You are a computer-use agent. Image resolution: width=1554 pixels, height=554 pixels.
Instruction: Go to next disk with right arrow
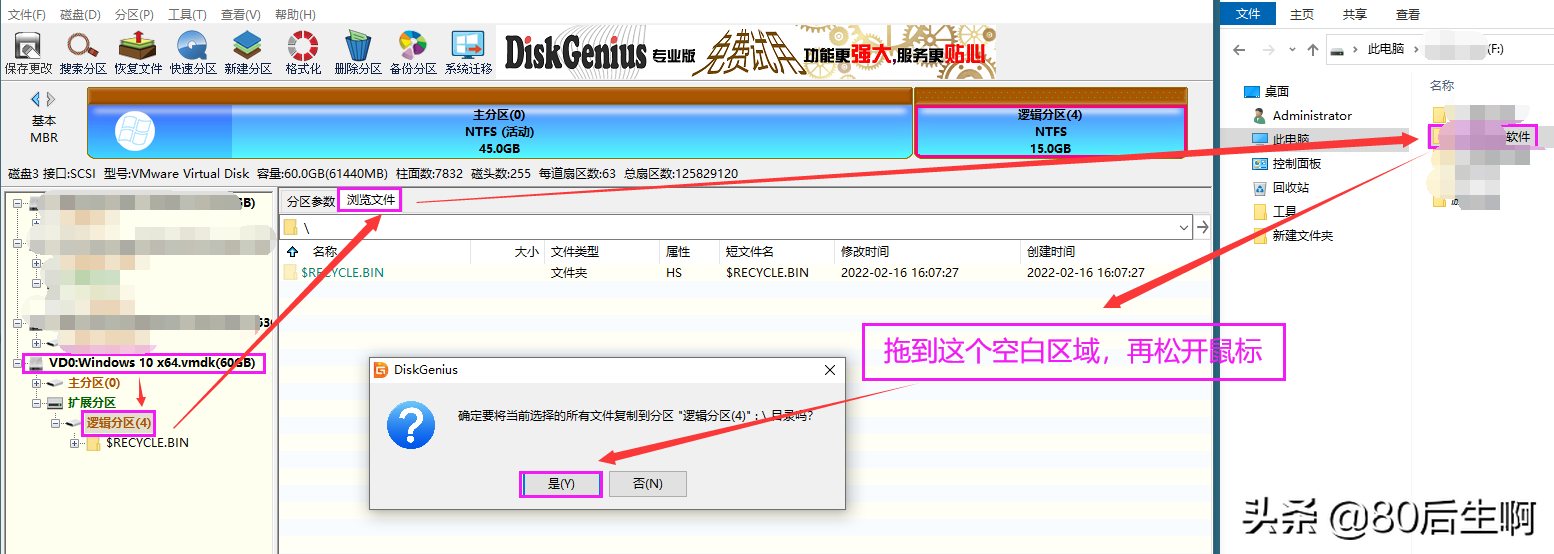(x=51, y=99)
